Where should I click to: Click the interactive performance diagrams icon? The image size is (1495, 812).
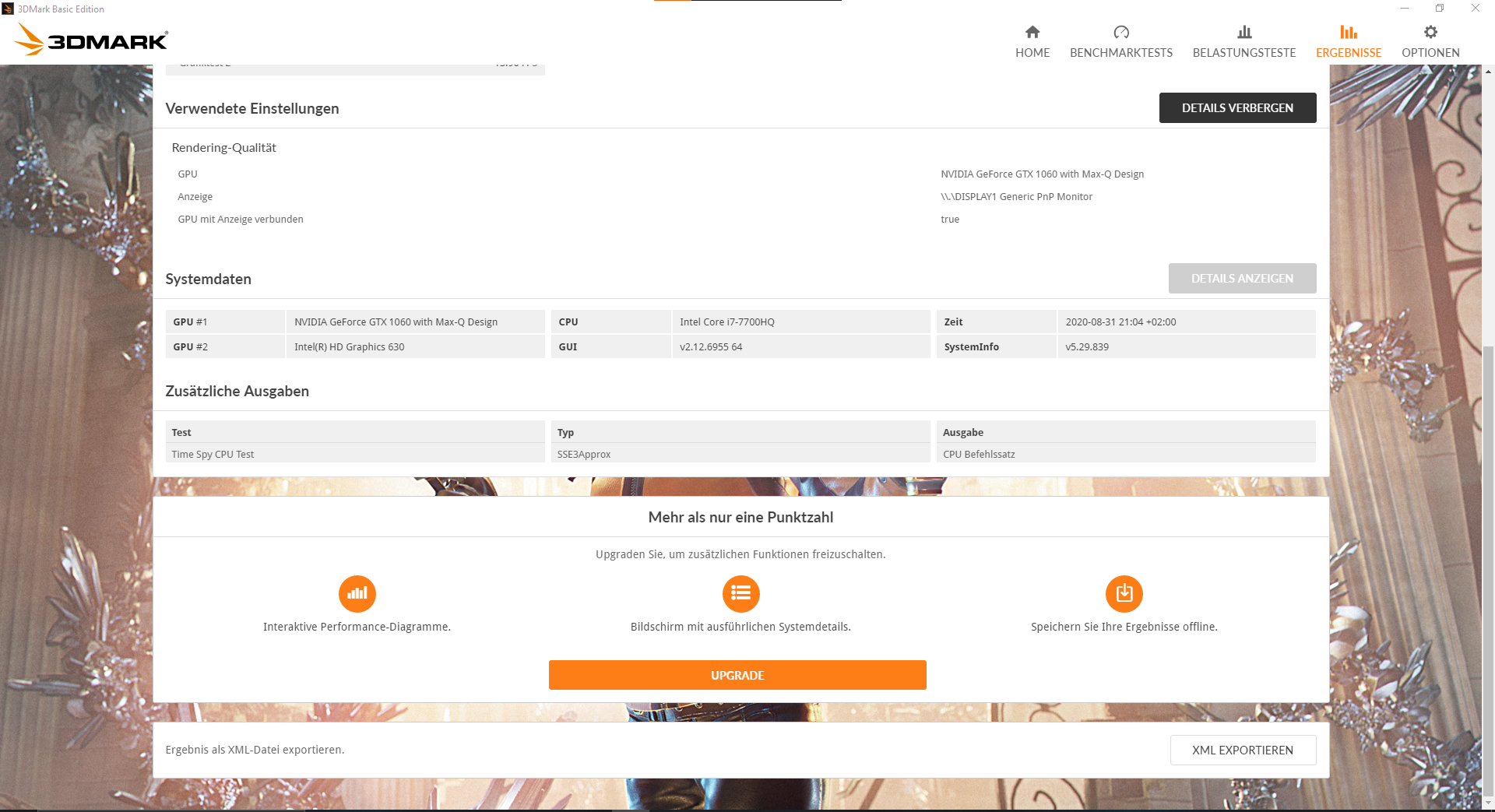pos(357,592)
